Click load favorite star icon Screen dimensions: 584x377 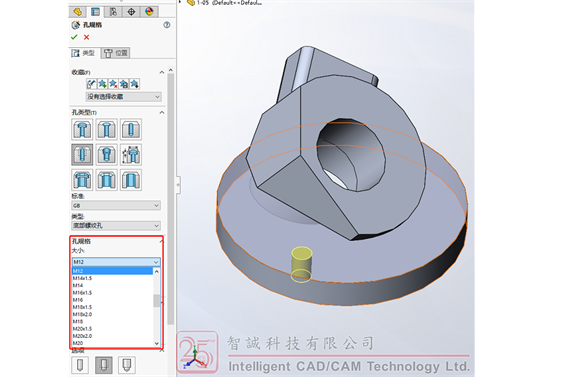pos(134,84)
